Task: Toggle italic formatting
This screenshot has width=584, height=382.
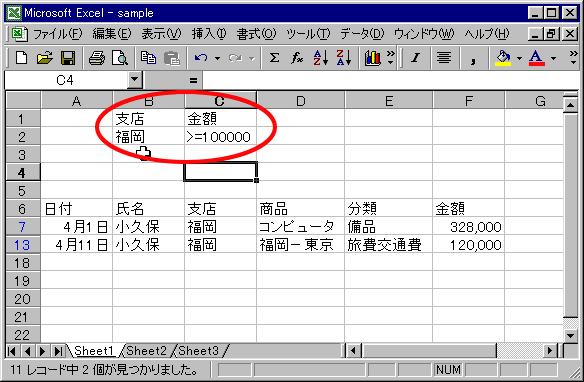Action: (416, 58)
